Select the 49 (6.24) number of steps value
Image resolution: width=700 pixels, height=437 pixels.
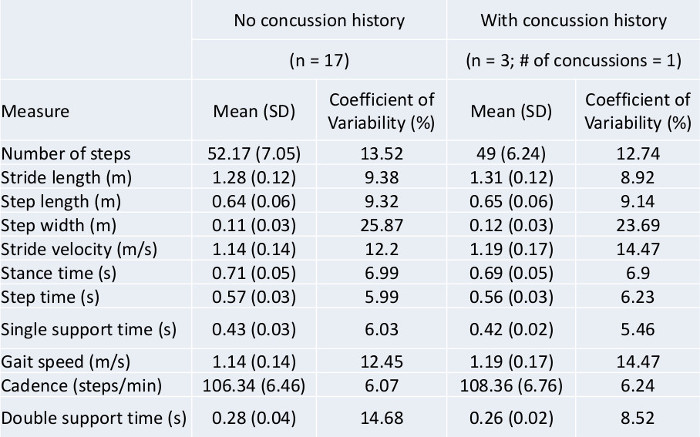[x=509, y=153]
